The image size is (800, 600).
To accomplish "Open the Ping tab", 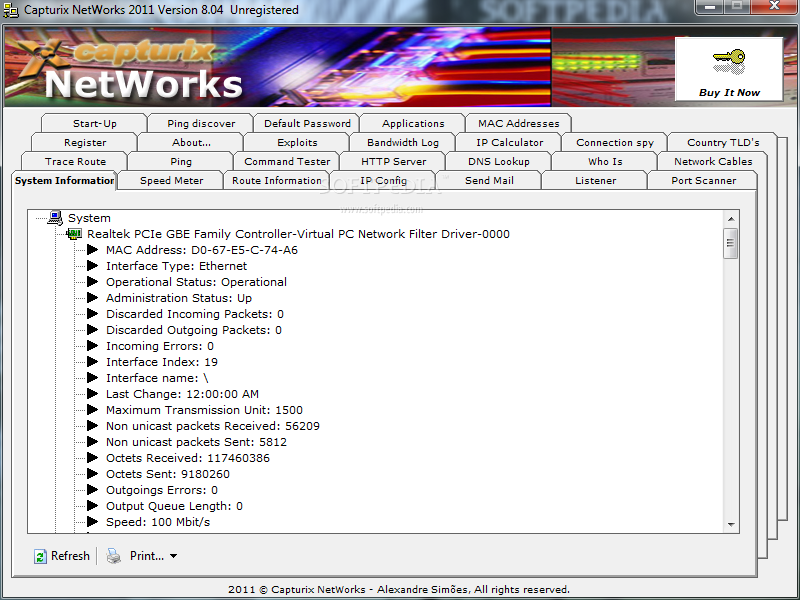I will pos(181,162).
